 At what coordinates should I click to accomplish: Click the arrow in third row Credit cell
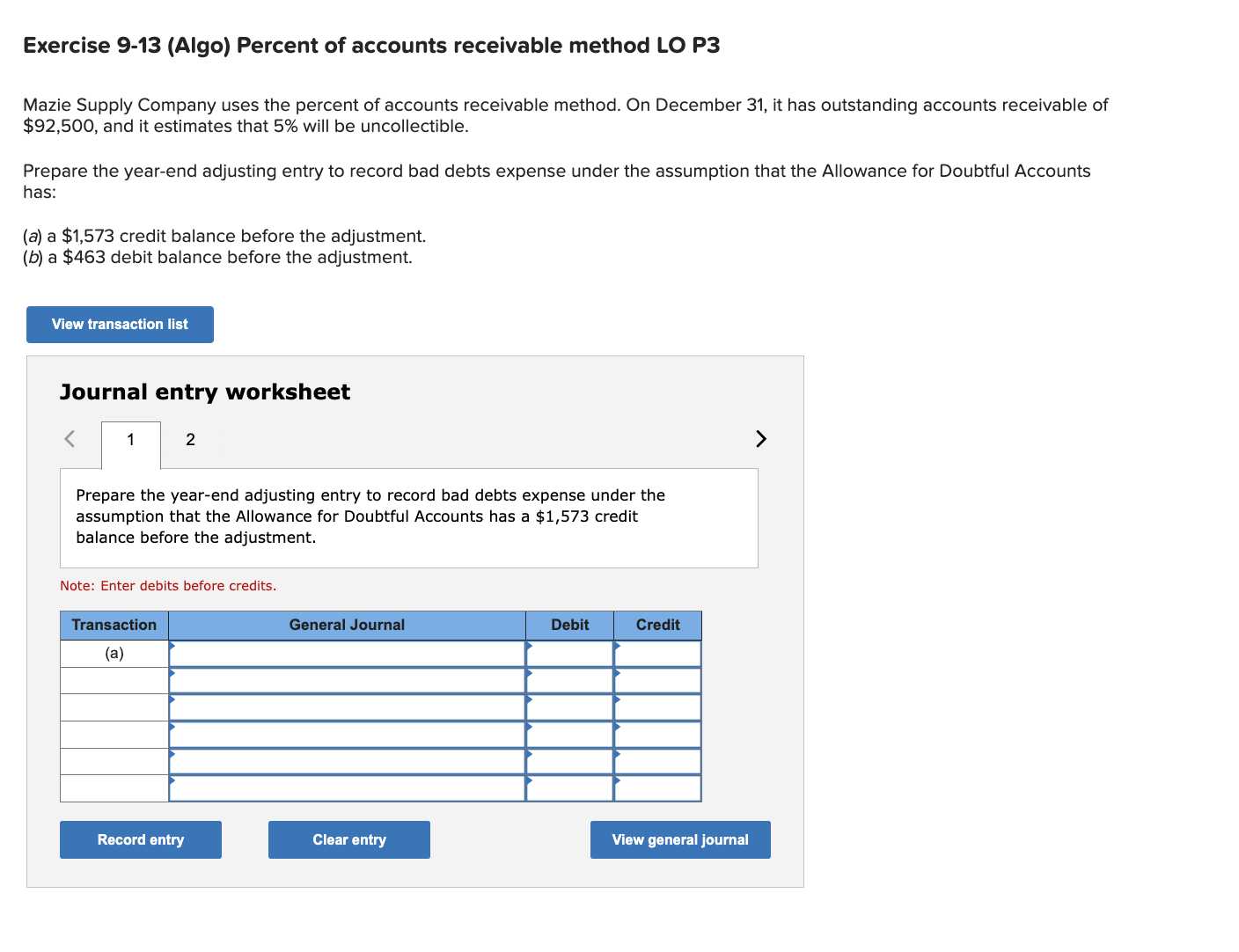click(618, 702)
